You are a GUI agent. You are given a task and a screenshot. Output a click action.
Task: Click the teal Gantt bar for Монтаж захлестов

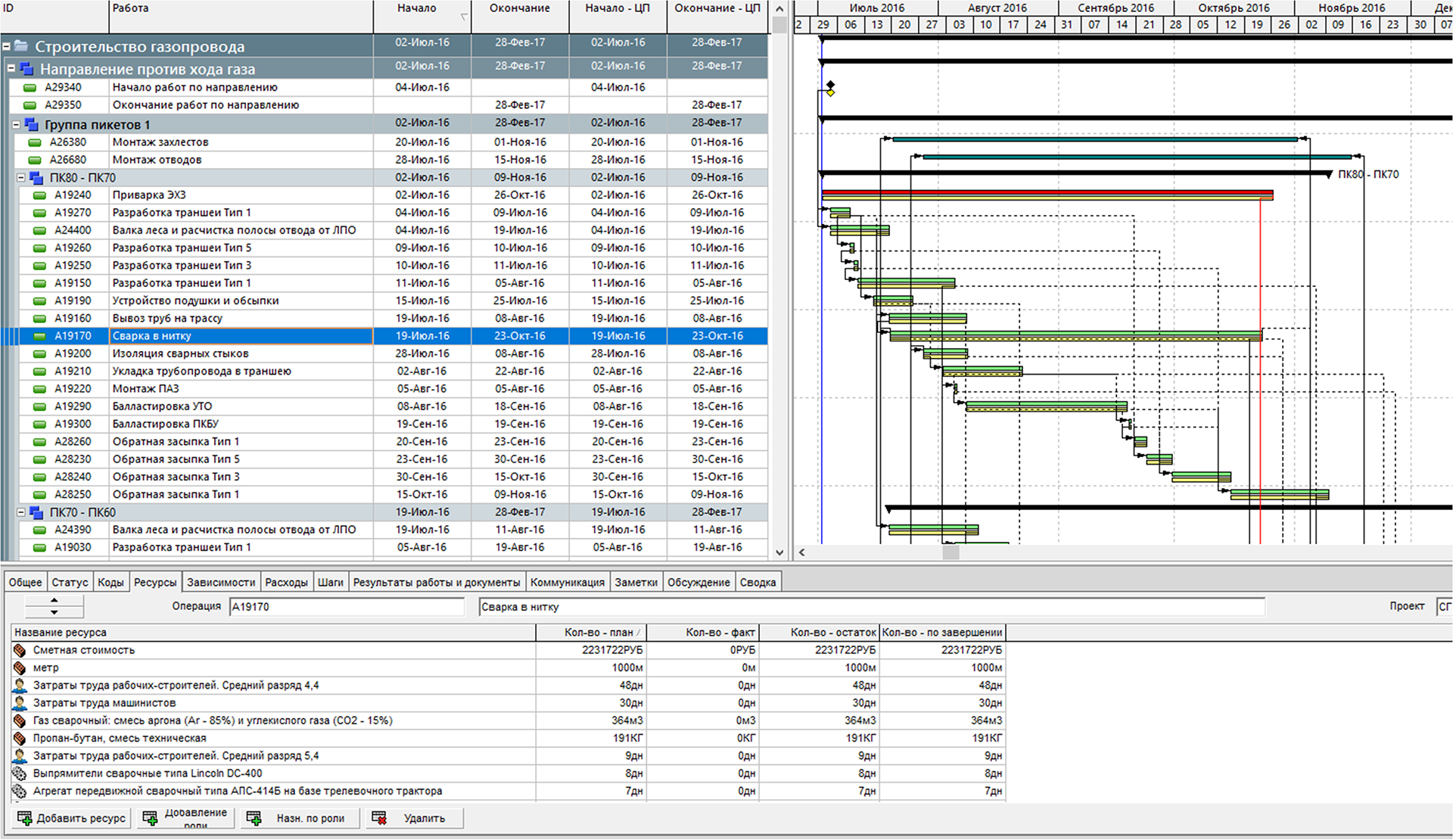(1095, 139)
